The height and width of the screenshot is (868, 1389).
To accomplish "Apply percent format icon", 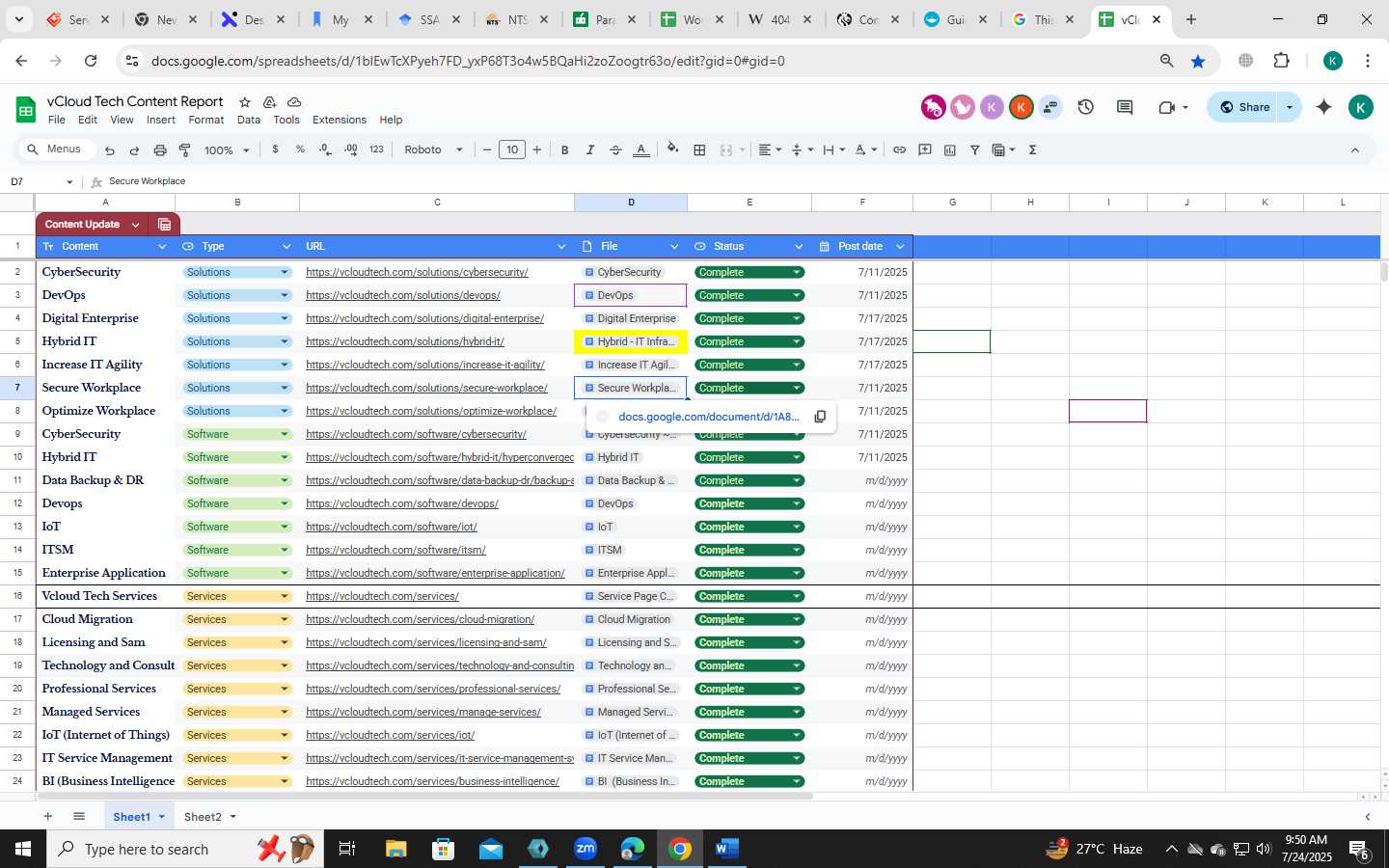I will [300, 149].
